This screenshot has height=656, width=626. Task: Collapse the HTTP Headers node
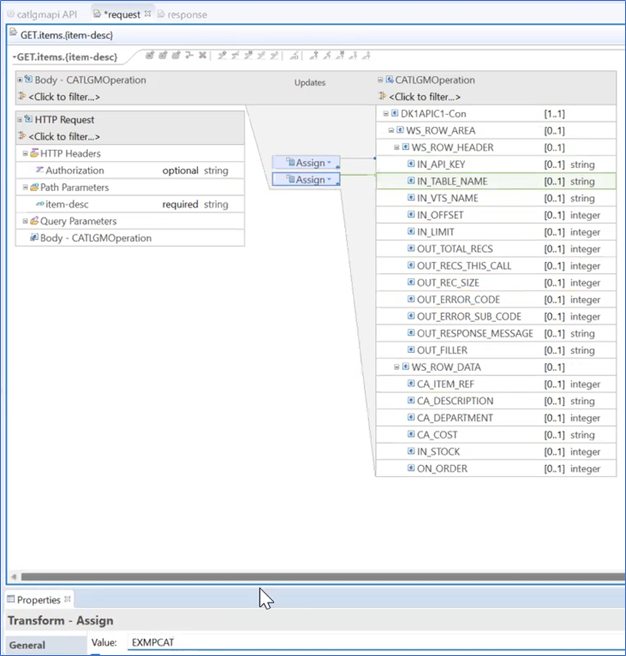point(25,153)
